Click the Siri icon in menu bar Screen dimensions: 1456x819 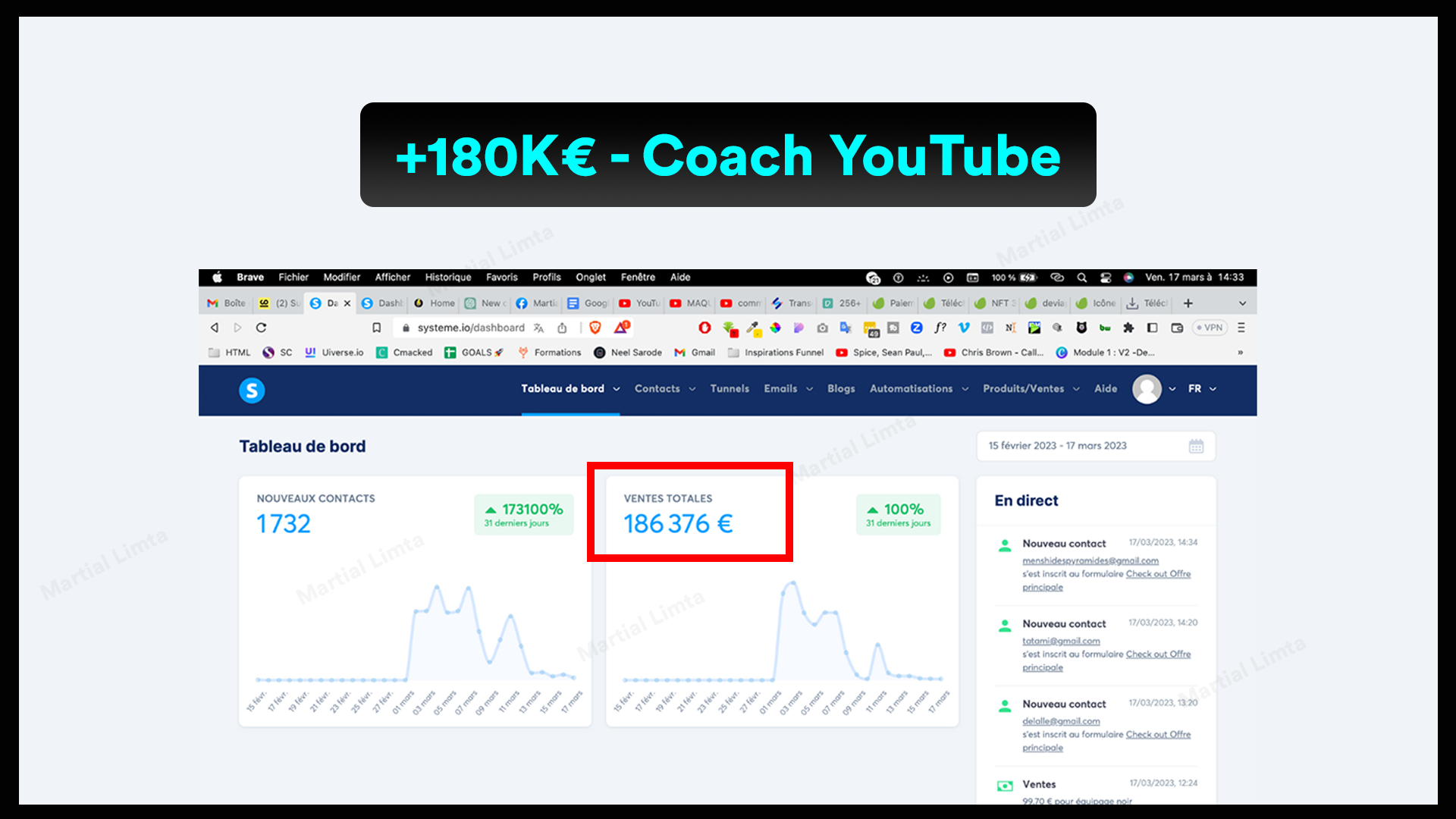[1128, 278]
